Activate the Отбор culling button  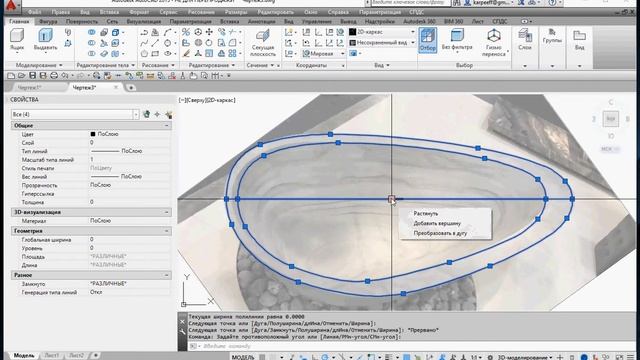(427, 40)
